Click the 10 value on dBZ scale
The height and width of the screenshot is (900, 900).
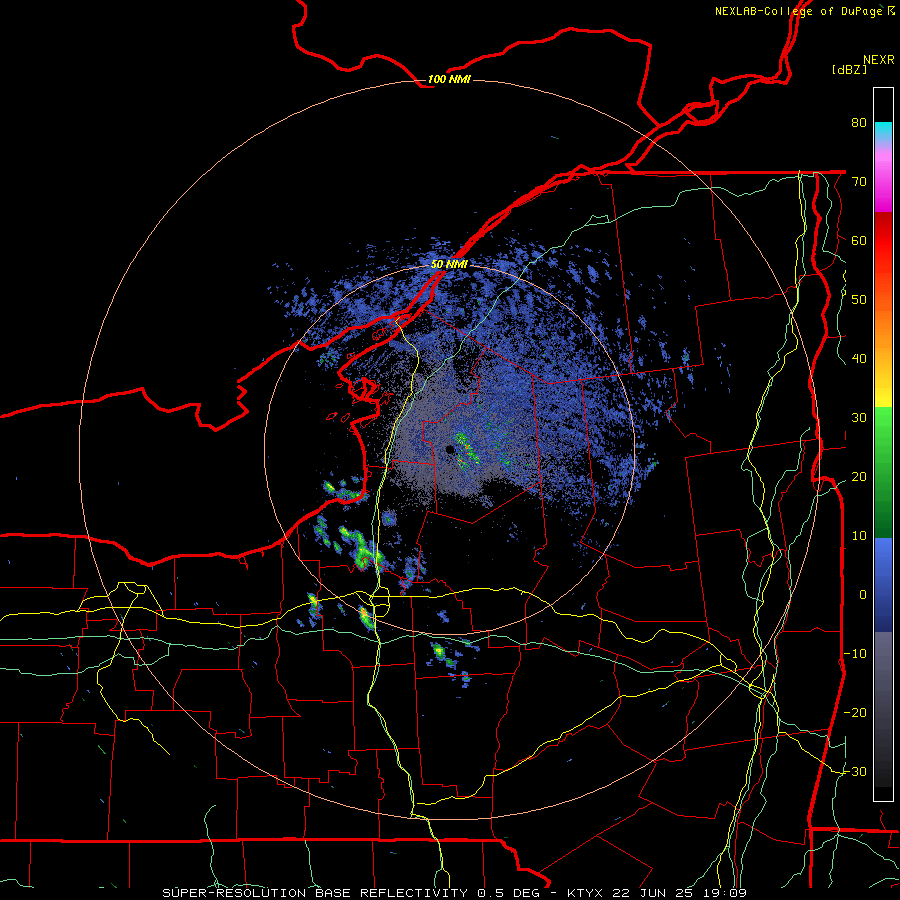[859, 536]
